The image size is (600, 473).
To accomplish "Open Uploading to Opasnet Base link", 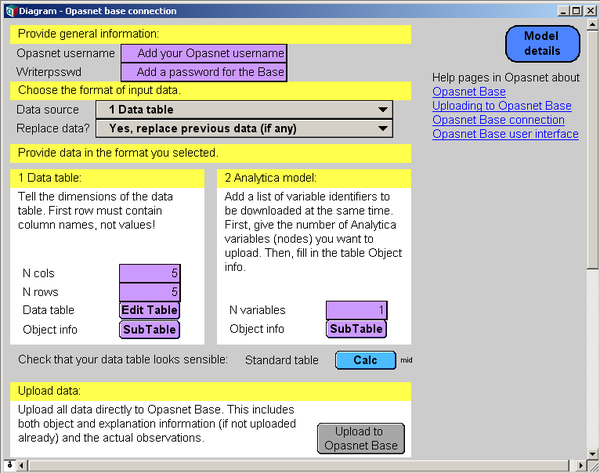I will [502, 106].
